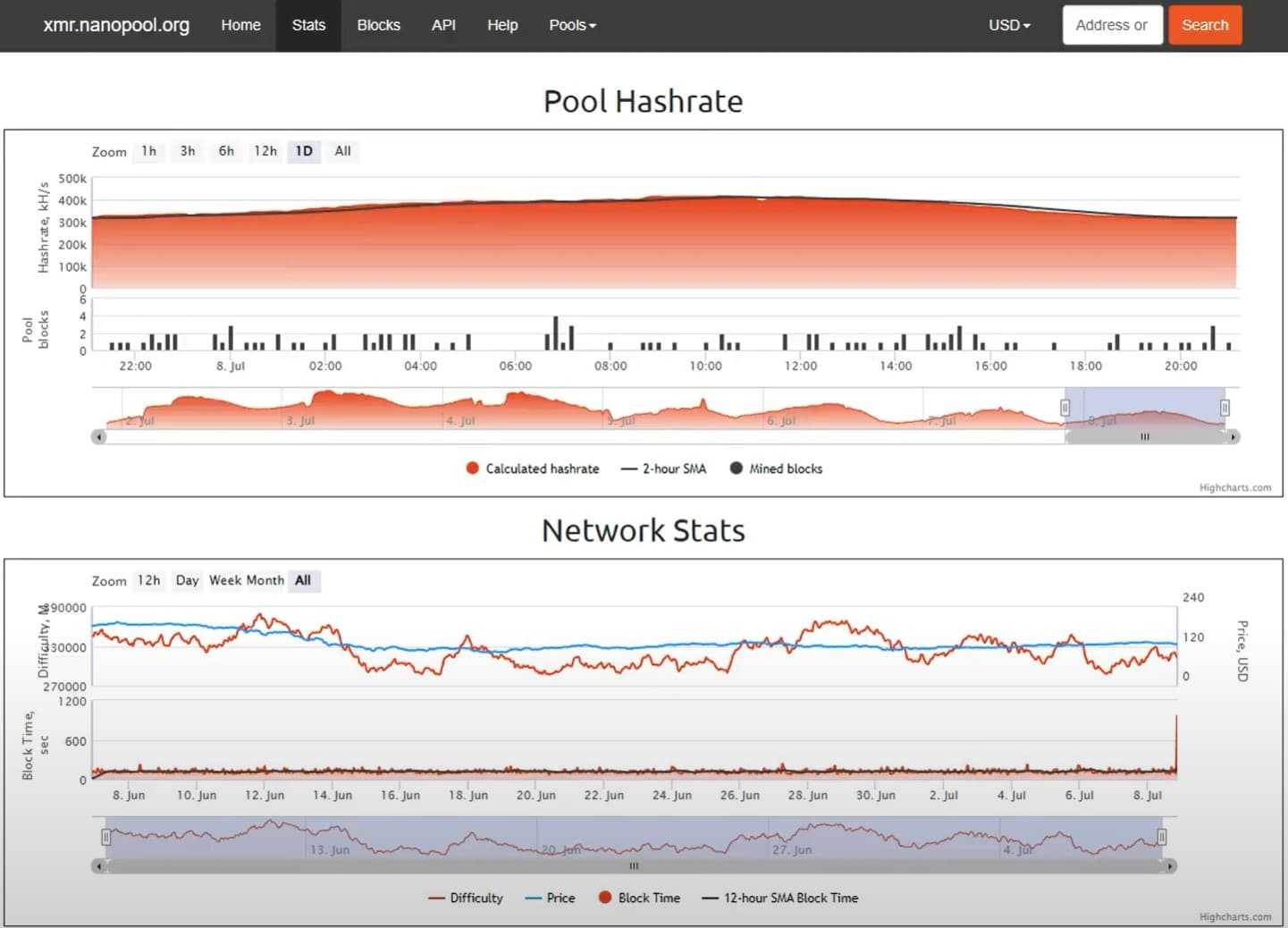Toggle the Calculated hashrate legend series
Viewport: 1288px width, 928px height.
pyautogui.click(x=533, y=468)
